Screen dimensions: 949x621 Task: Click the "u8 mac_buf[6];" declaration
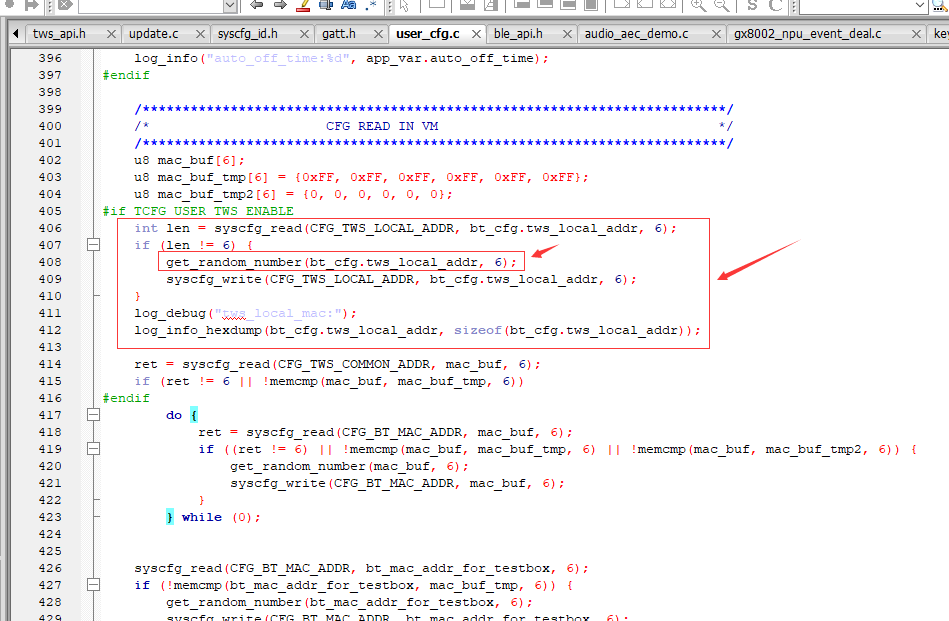click(x=189, y=160)
